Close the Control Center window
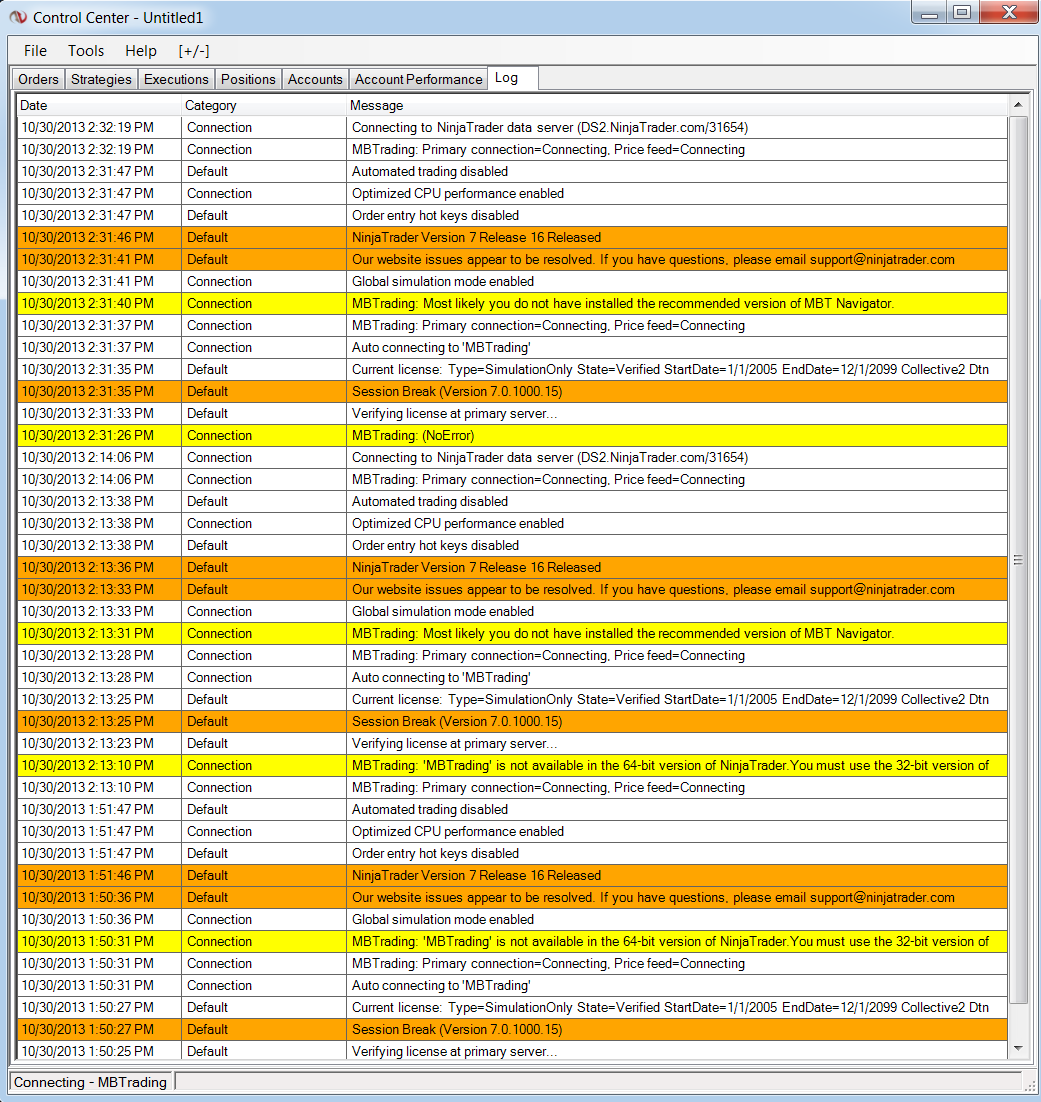 point(1009,13)
